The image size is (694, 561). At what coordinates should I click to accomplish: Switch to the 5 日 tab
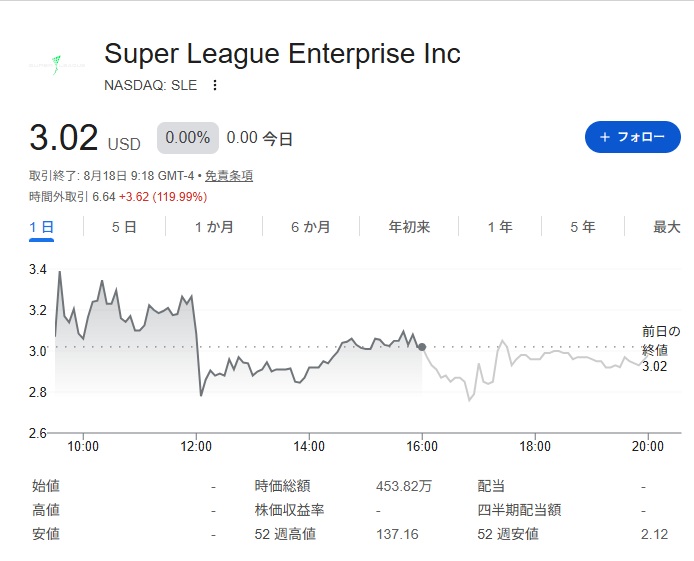click(124, 227)
